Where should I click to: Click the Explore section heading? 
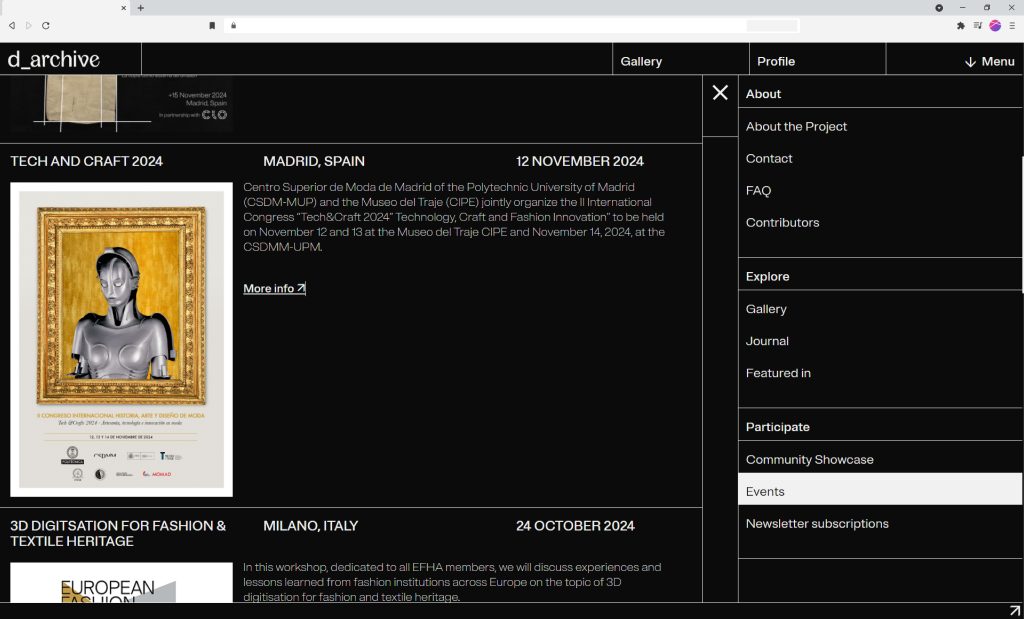(x=767, y=277)
